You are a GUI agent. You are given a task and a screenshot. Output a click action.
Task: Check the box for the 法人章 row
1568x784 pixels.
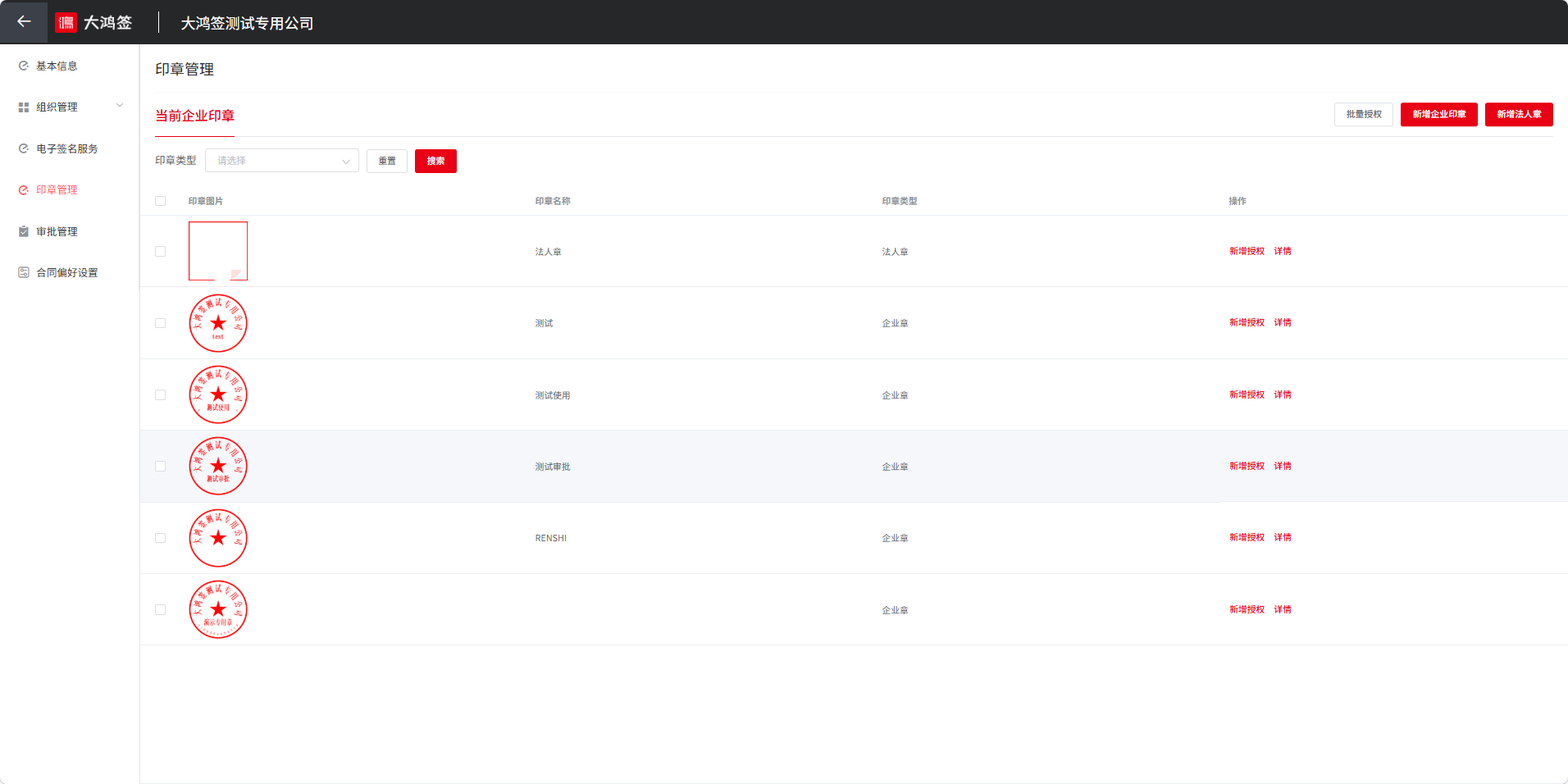161,252
